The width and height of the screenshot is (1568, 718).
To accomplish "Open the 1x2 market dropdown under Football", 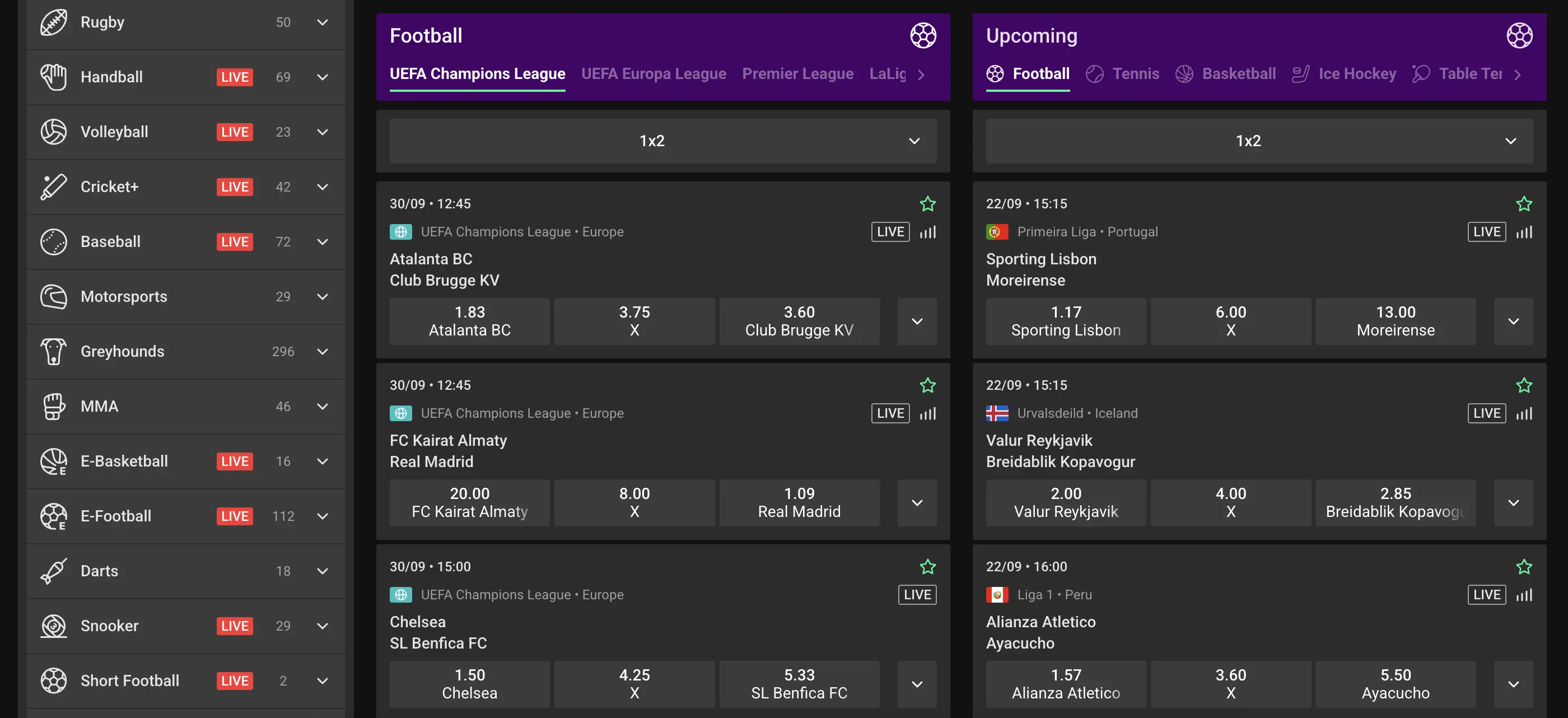I will tap(663, 141).
